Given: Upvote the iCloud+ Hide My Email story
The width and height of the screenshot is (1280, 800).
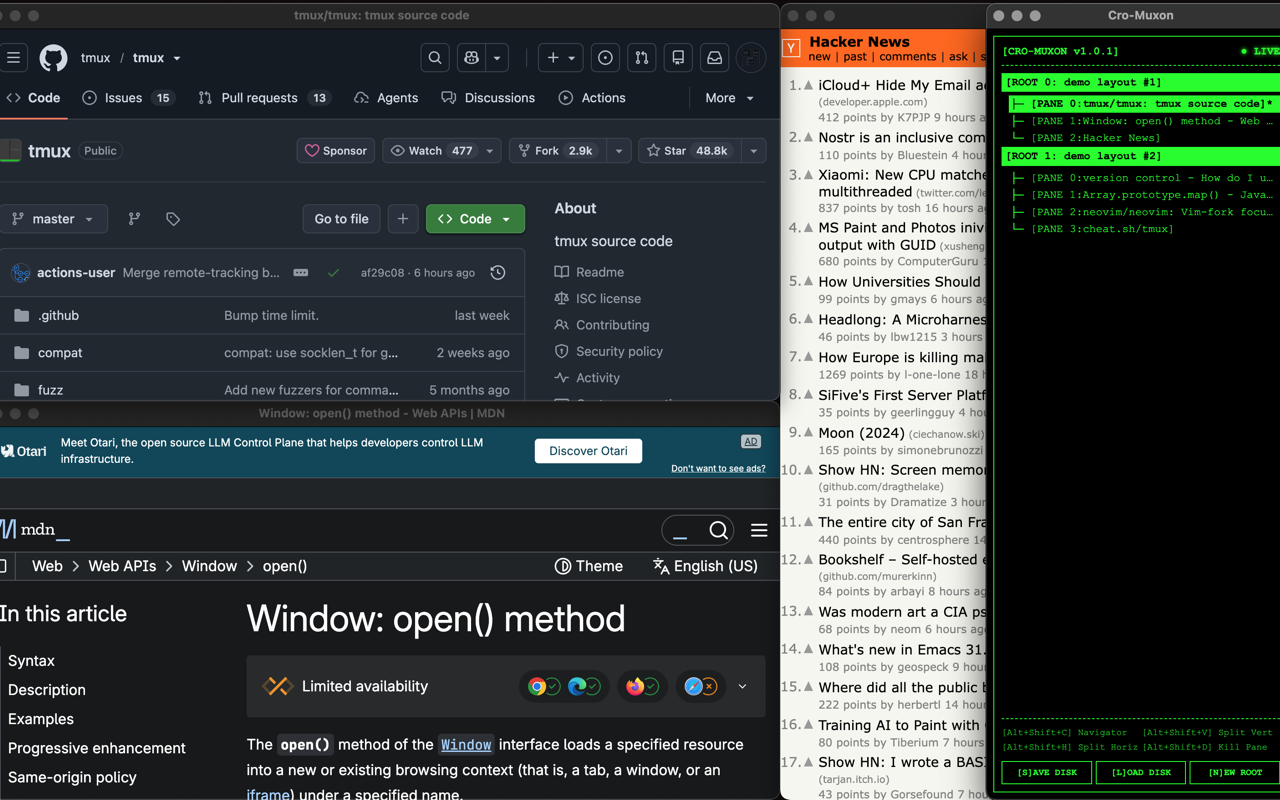Looking at the screenshot, I should [x=808, y=86].
